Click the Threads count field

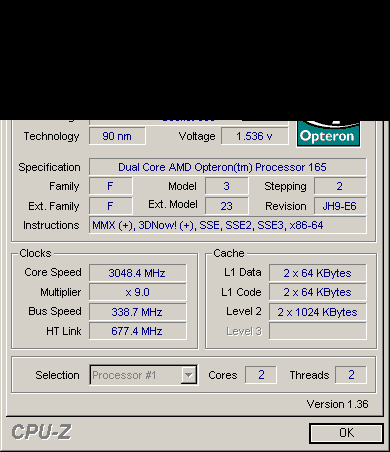[x=351, y=375]
